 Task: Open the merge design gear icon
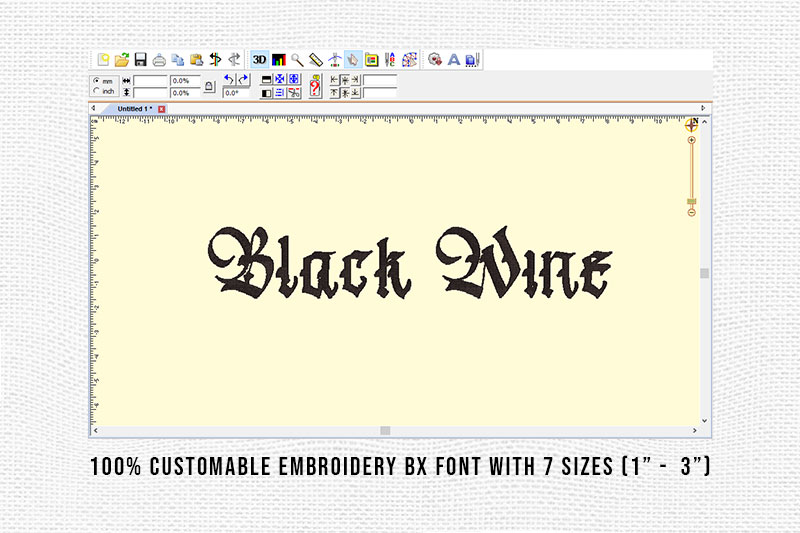[x=435, y=60]
